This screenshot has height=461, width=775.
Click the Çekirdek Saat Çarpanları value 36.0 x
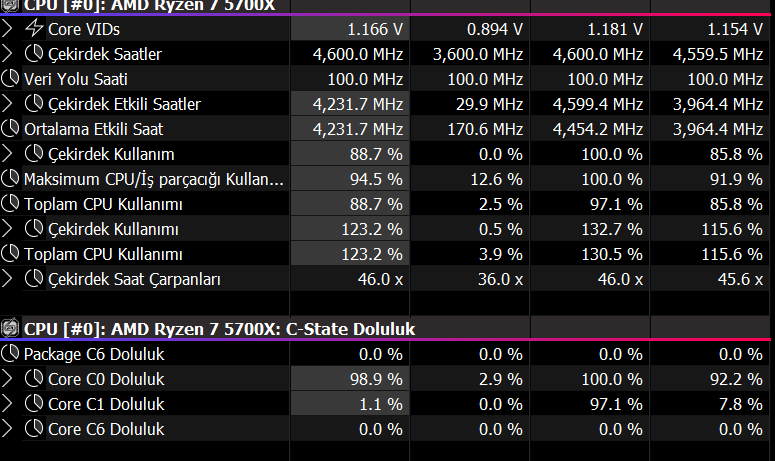(500, 279)
